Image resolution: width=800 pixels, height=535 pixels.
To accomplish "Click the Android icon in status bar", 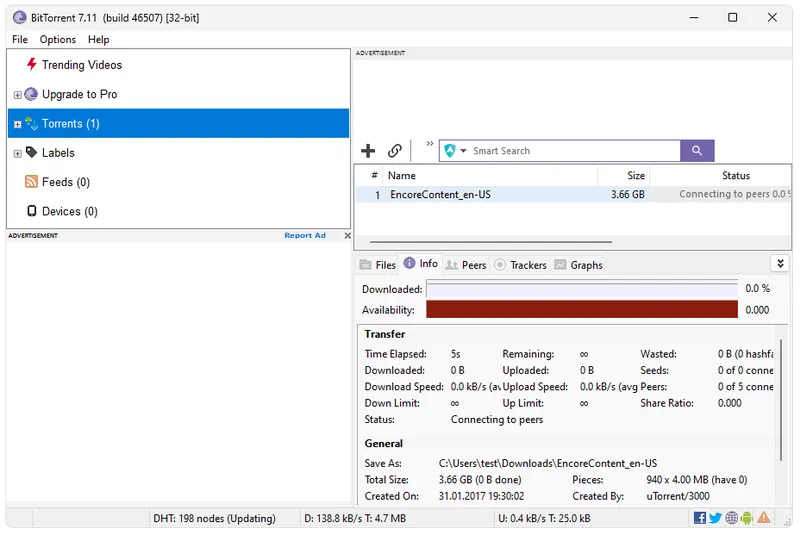I will coord(746,518).
